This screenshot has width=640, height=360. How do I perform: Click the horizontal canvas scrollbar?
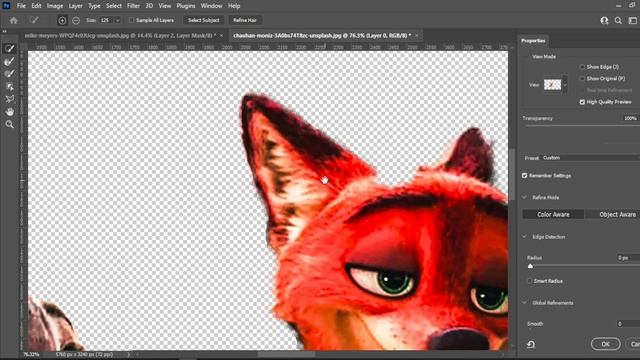click(286, 354)
